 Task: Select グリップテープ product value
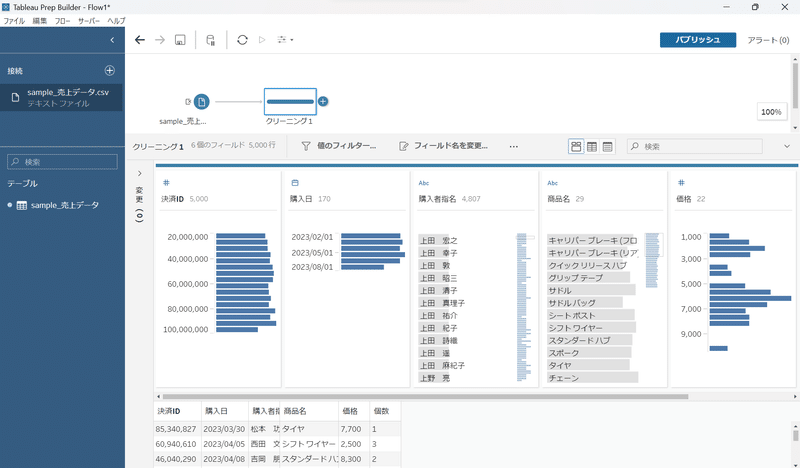pos(588,278)
